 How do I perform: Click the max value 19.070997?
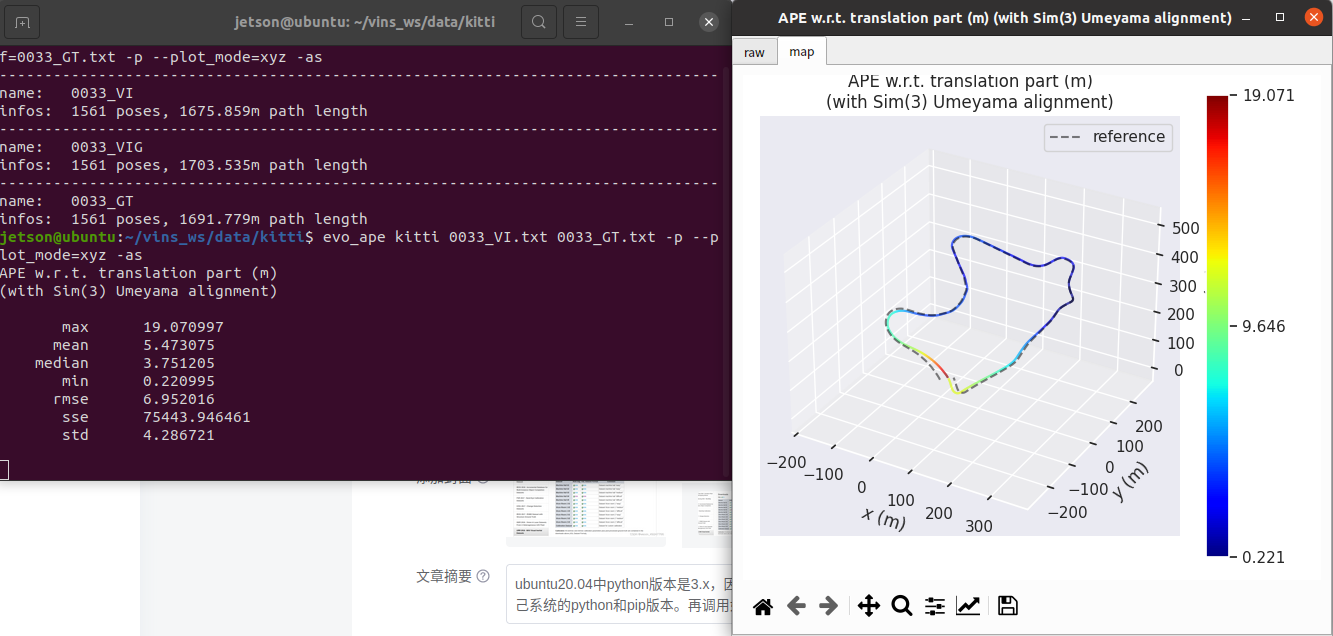[183, 327]
